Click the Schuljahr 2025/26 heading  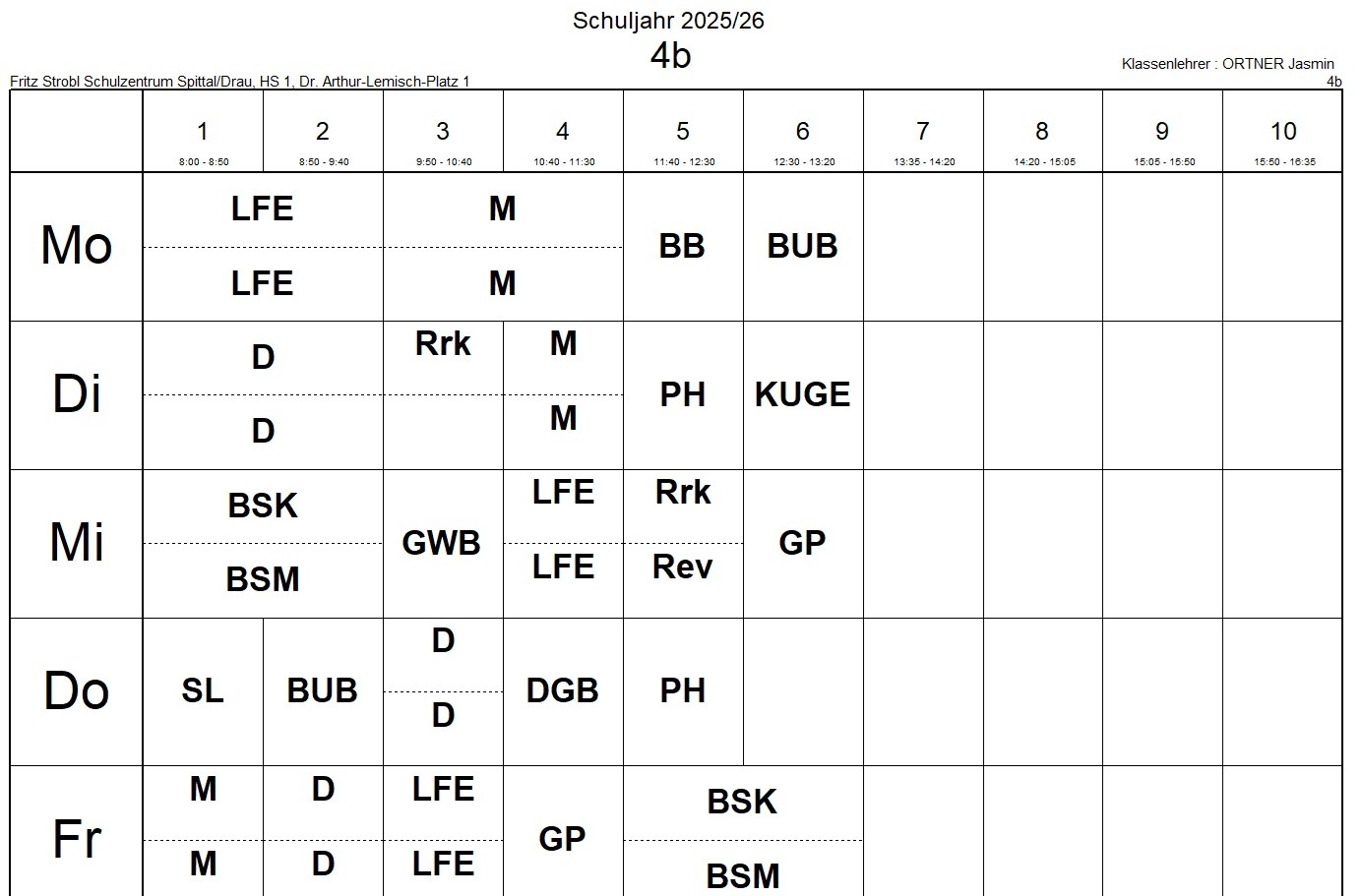(668, 21)
